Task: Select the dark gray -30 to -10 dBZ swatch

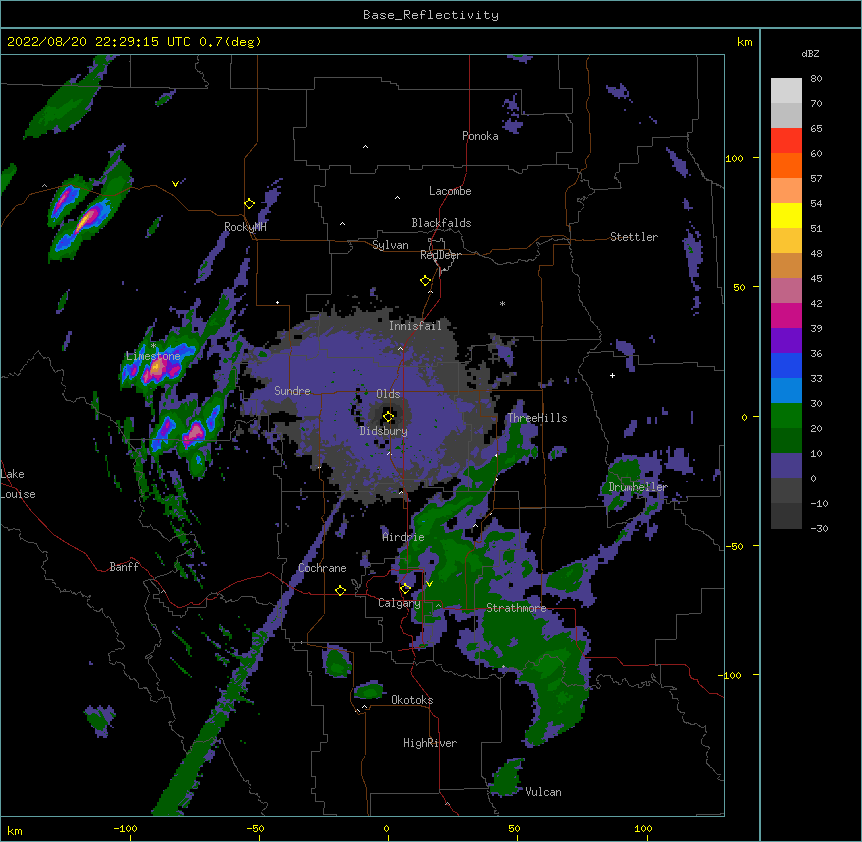Action: pos(786,516)
